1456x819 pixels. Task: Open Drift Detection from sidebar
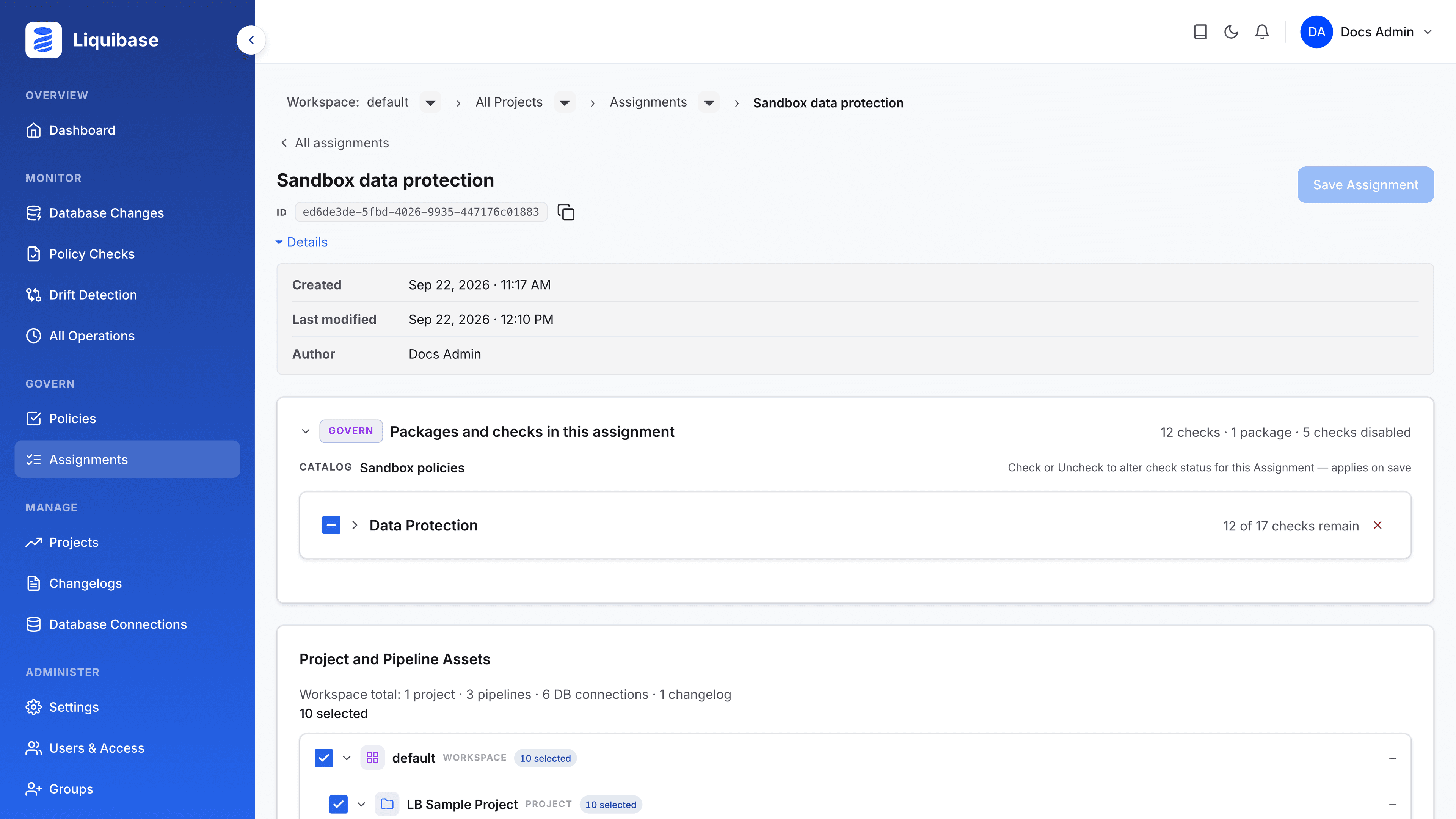(127, 295)
